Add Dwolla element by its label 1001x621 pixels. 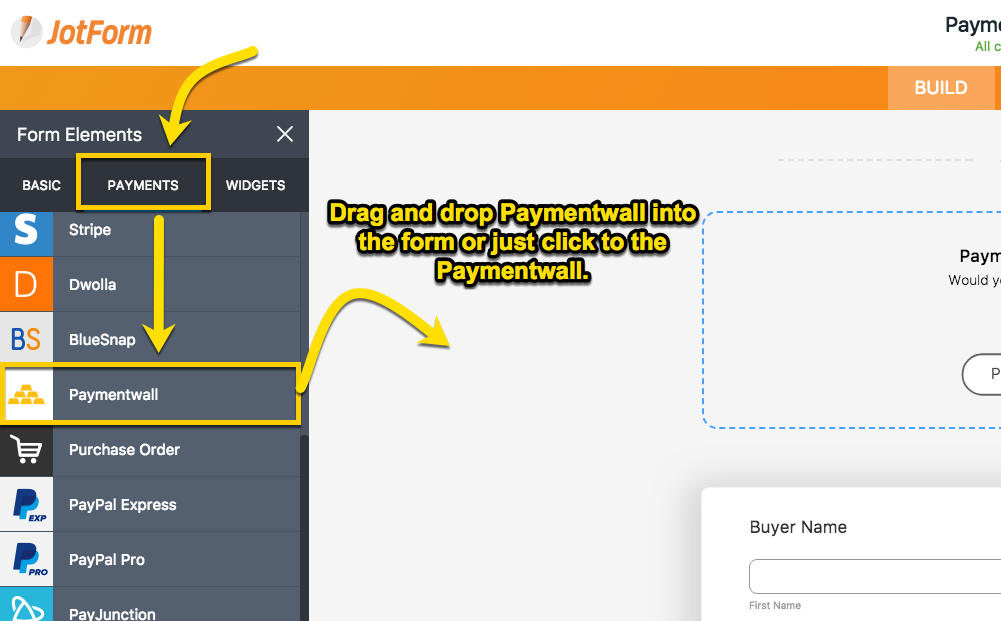[x=93, y=285]
